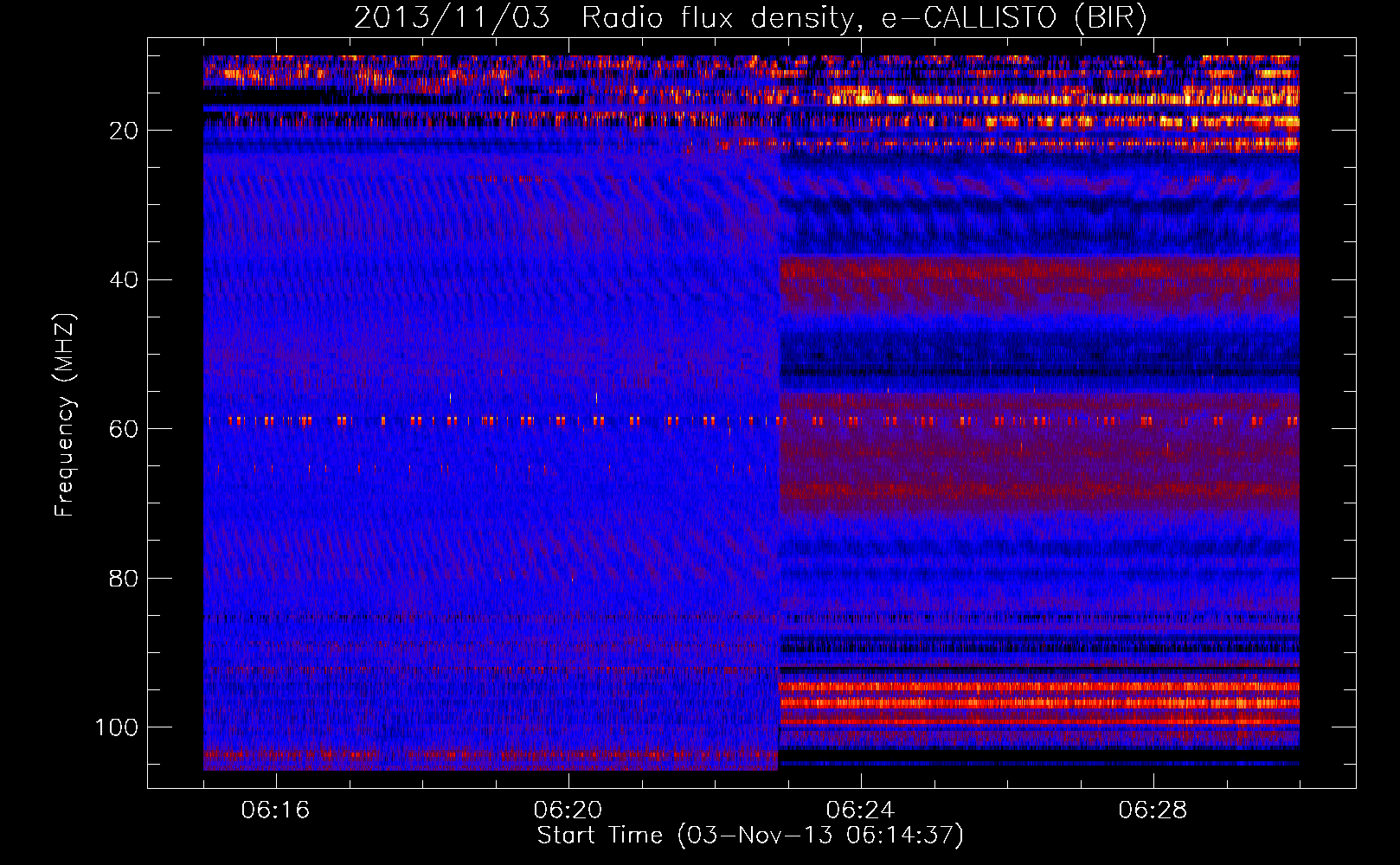Click the 'Frequency (MHZ)' axis label
1400x865 pixels.
pyautogui.click(x=66, y=415)
